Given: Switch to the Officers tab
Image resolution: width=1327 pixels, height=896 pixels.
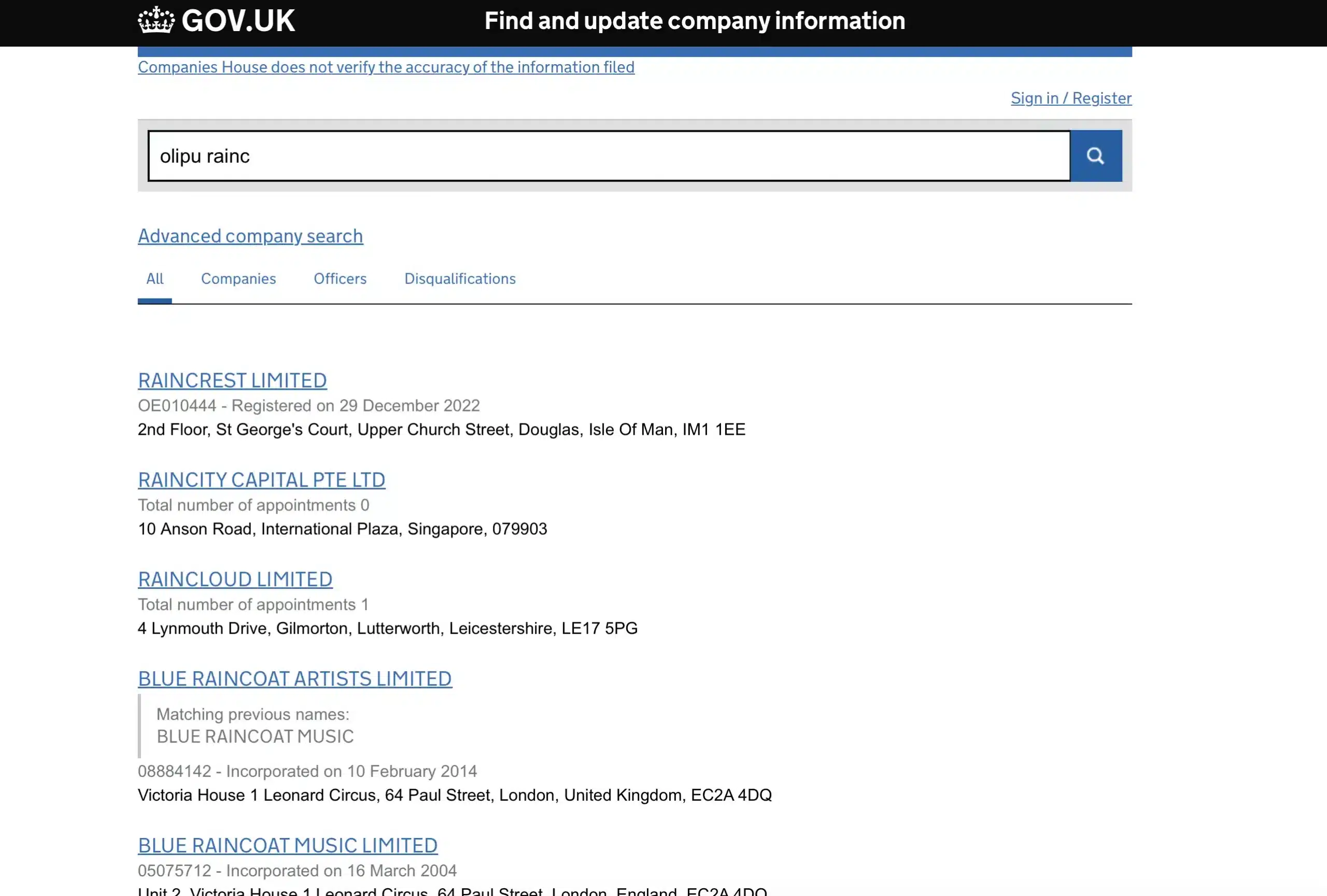Looking at the screenshot, I should pyautogui.click(x=341, y=278).
